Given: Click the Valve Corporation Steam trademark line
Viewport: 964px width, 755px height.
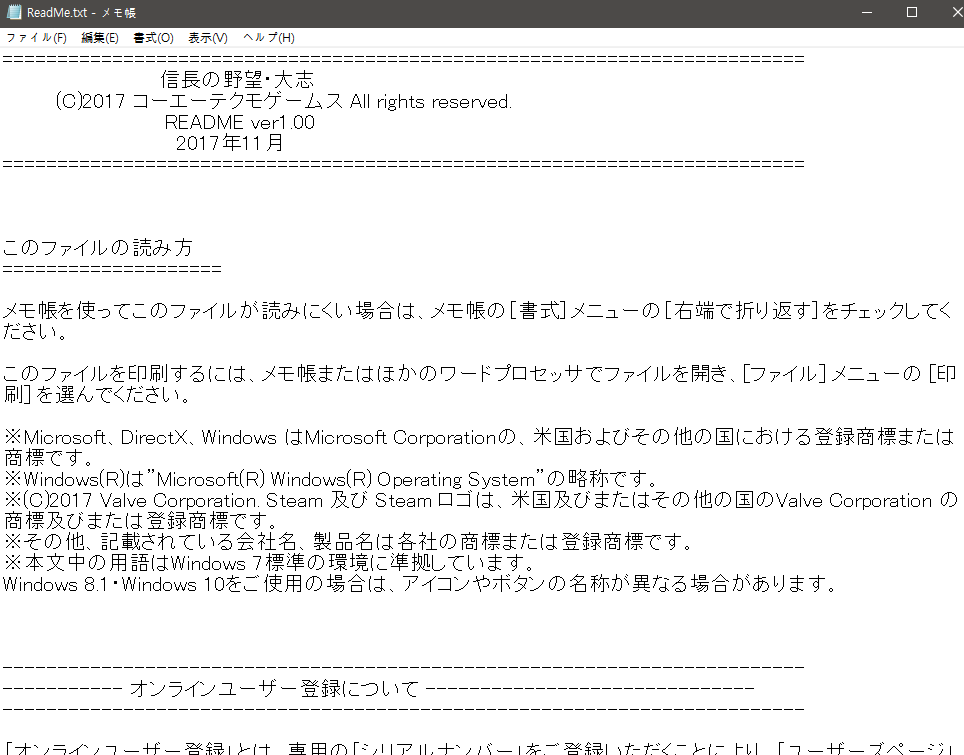Looking at the screenshot, I should tap(481, 500).
